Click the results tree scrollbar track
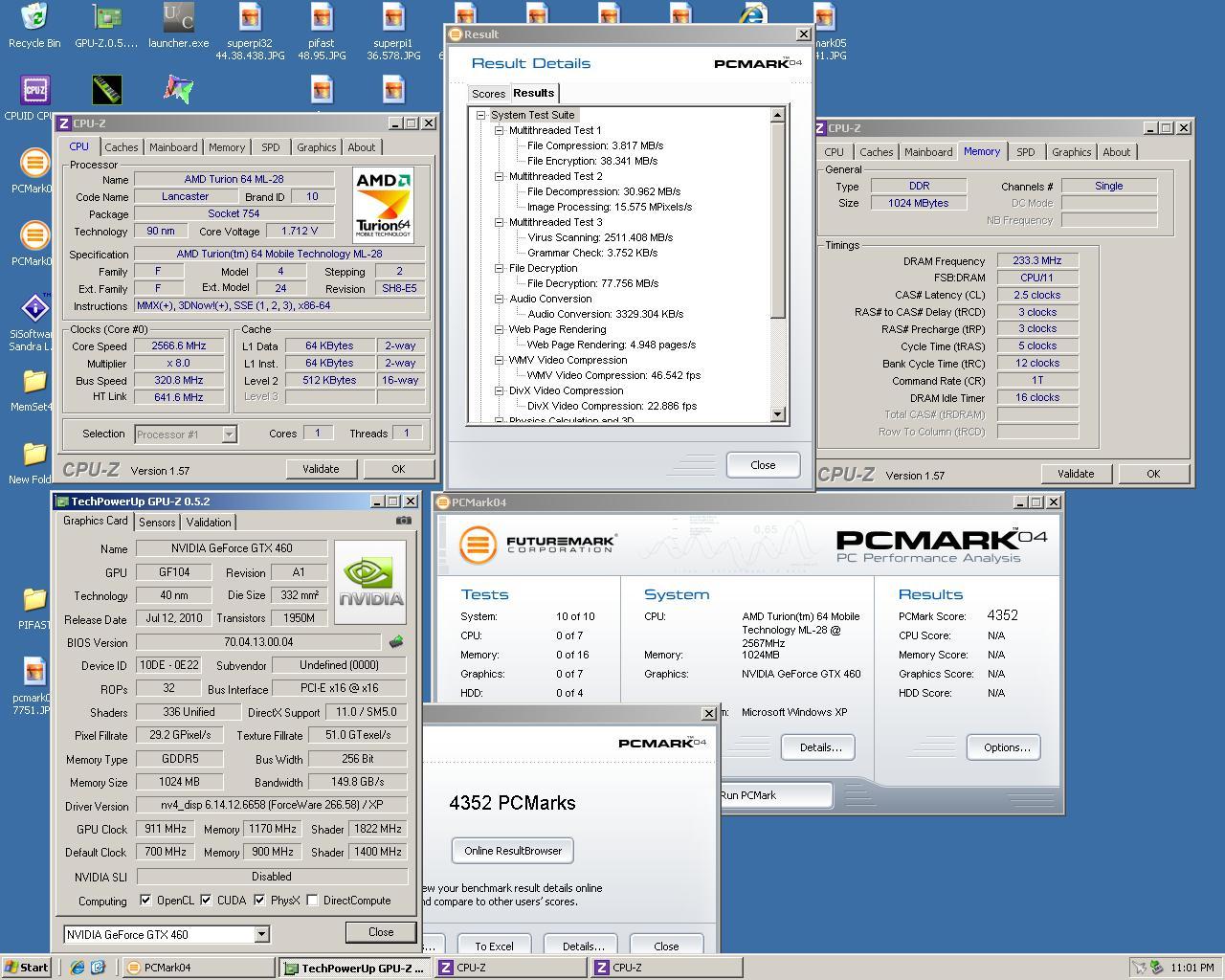 777,364
